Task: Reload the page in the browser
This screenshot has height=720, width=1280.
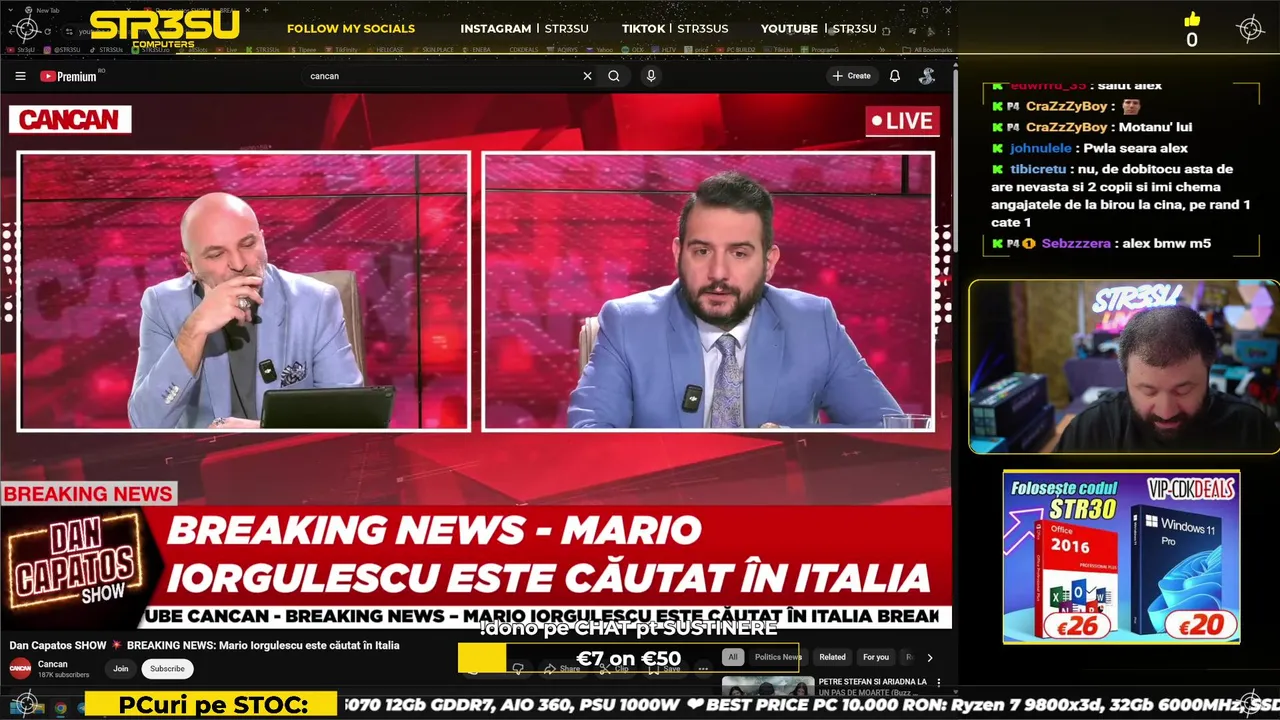Action: click(x=47, y=31)
